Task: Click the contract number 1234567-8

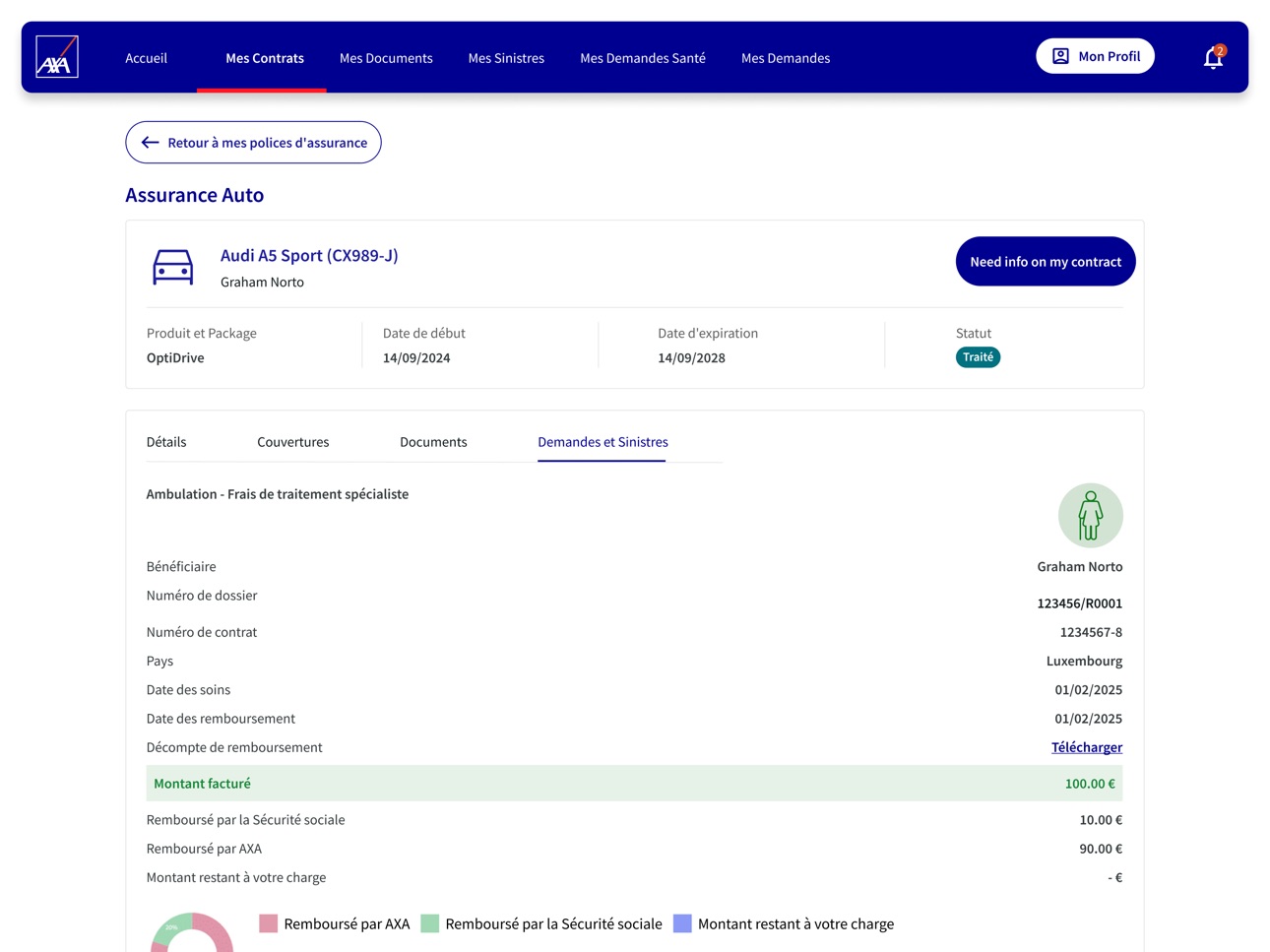Action: click(x=1091, y=632)
